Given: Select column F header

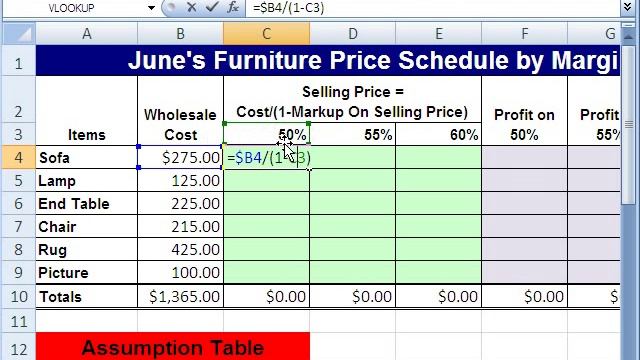Looking at the screenshot, I should [524, 33].
